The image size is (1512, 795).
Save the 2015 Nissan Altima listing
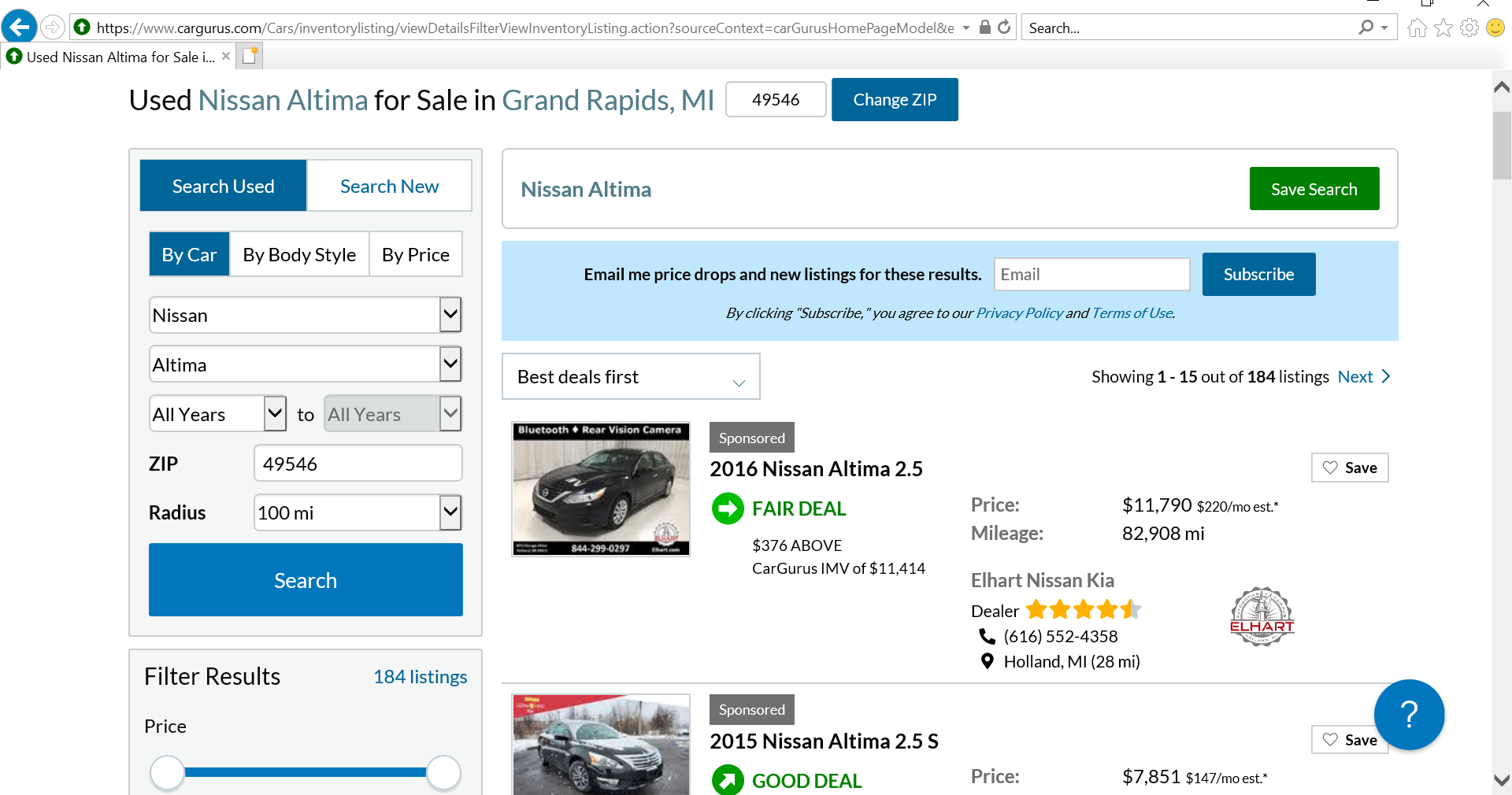click(1349, 740)
